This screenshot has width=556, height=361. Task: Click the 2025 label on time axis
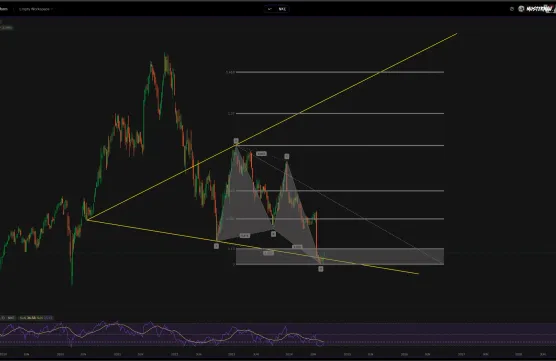[x=348, y=354]
